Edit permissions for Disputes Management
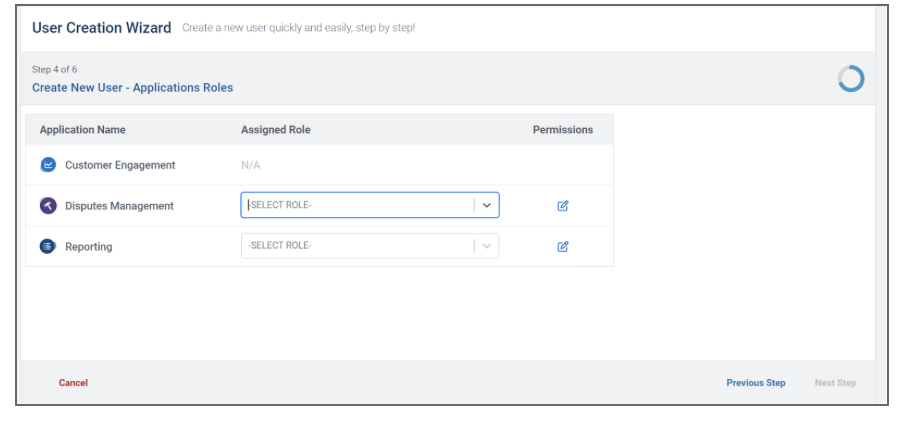 pyautogui.click(x=562, y=206)
